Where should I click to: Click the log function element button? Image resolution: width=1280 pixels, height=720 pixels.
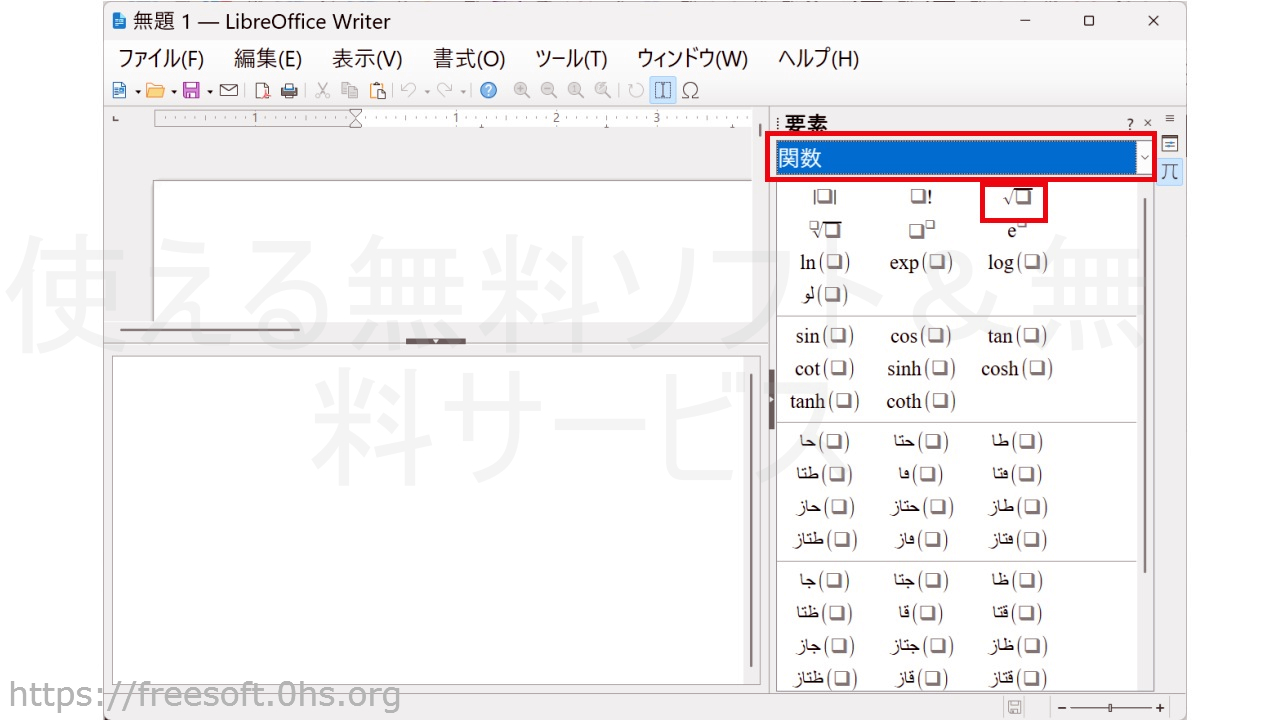pyautogui.click(x=1016, y=263)
